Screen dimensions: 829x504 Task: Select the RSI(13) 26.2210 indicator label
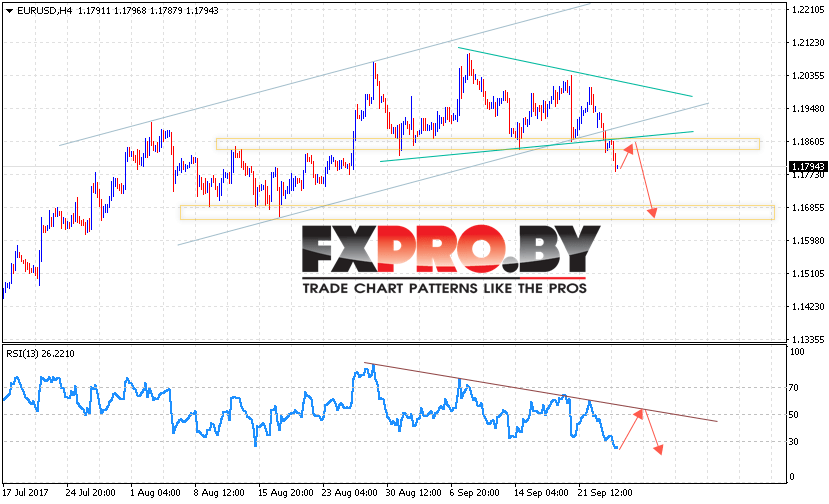[40, 354]
